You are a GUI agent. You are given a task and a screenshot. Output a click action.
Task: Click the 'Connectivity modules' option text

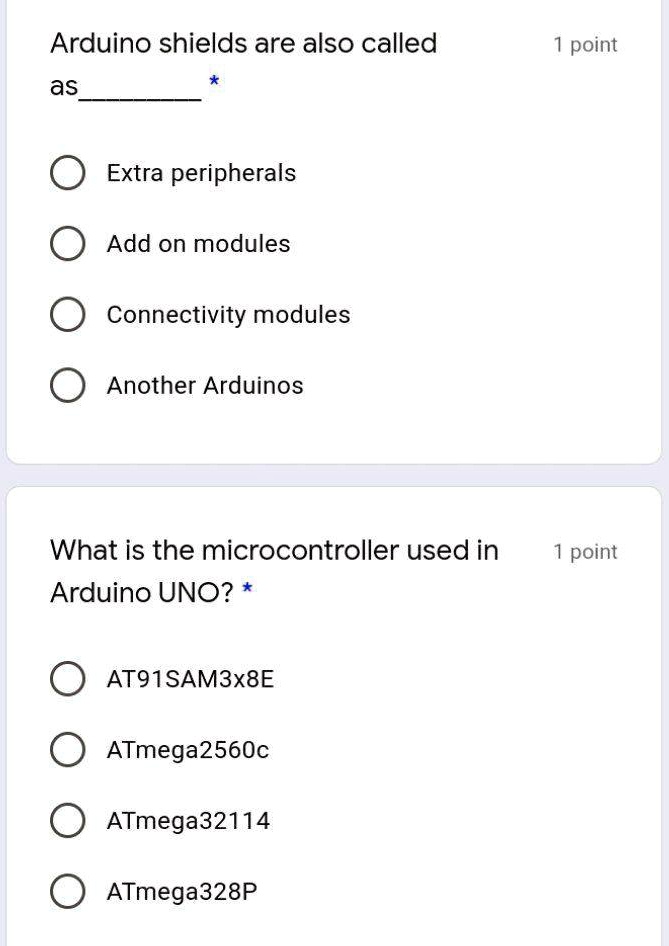229,315
